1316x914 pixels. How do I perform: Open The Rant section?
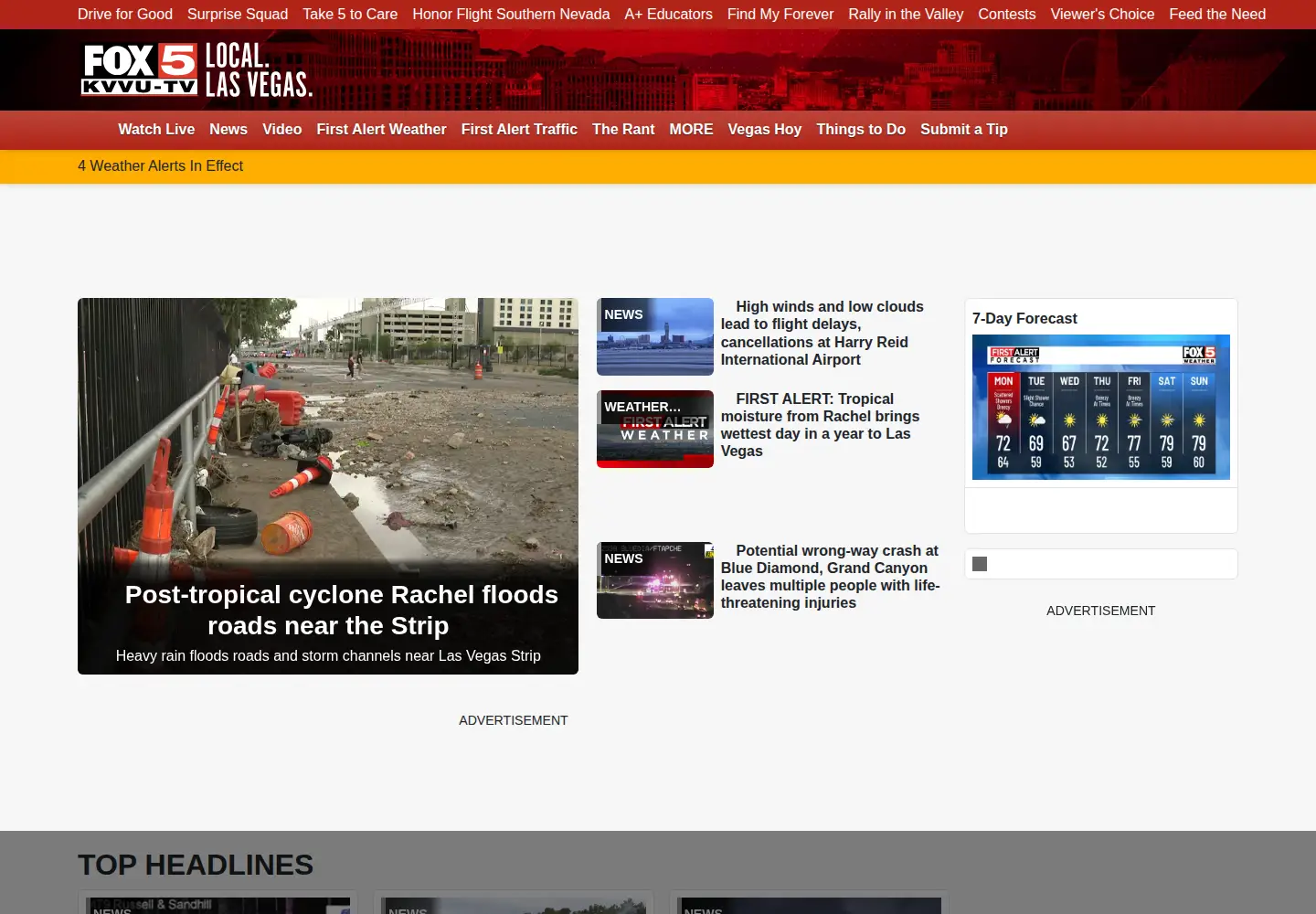623,130
